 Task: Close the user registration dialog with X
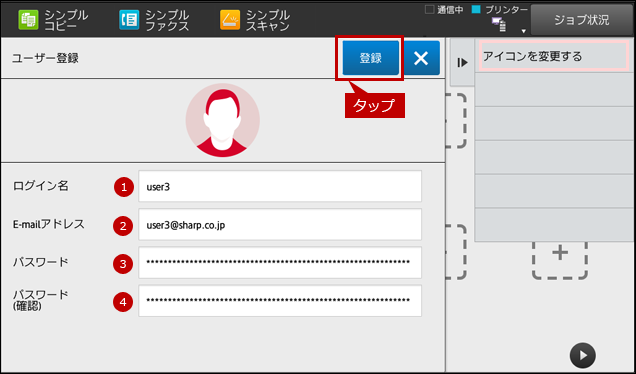[x=421, y=58]
